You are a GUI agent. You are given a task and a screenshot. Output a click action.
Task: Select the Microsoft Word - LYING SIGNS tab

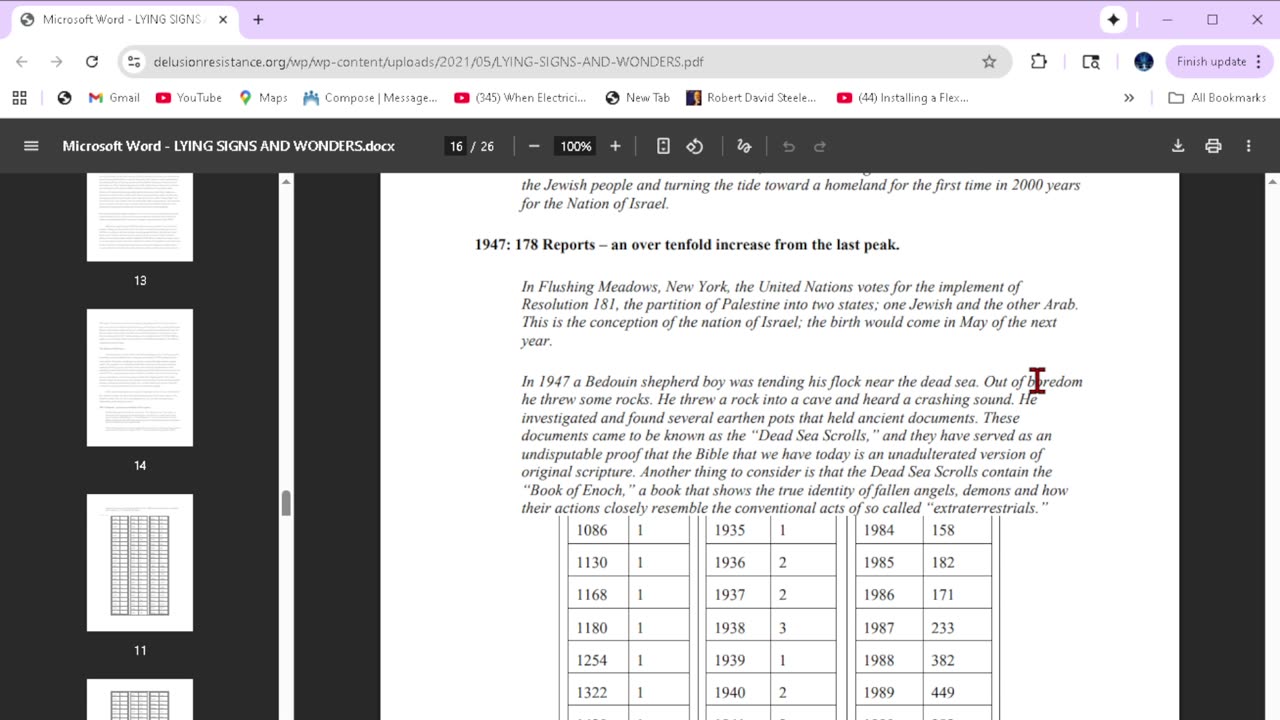122,19
